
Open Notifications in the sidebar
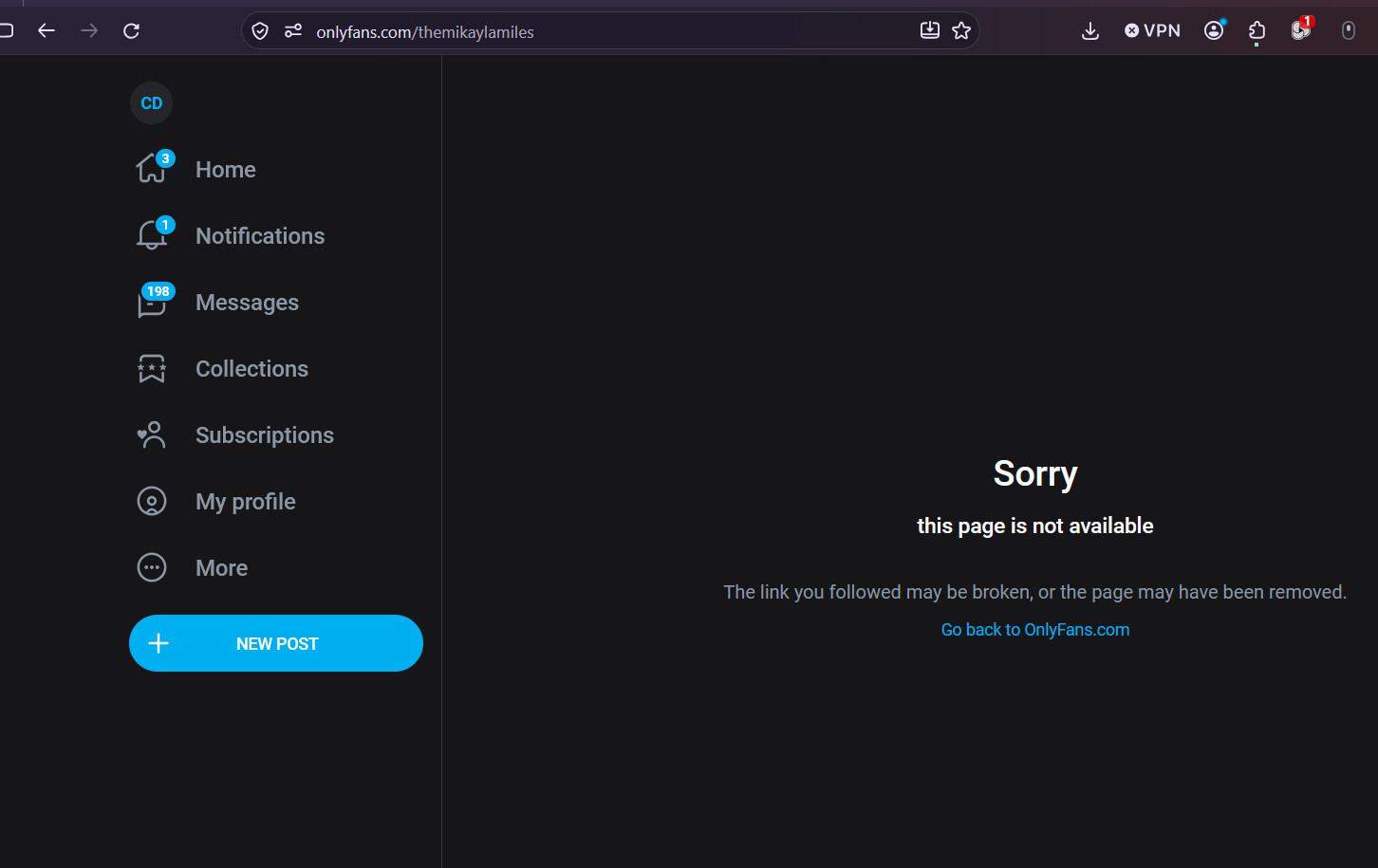[231, 236]
